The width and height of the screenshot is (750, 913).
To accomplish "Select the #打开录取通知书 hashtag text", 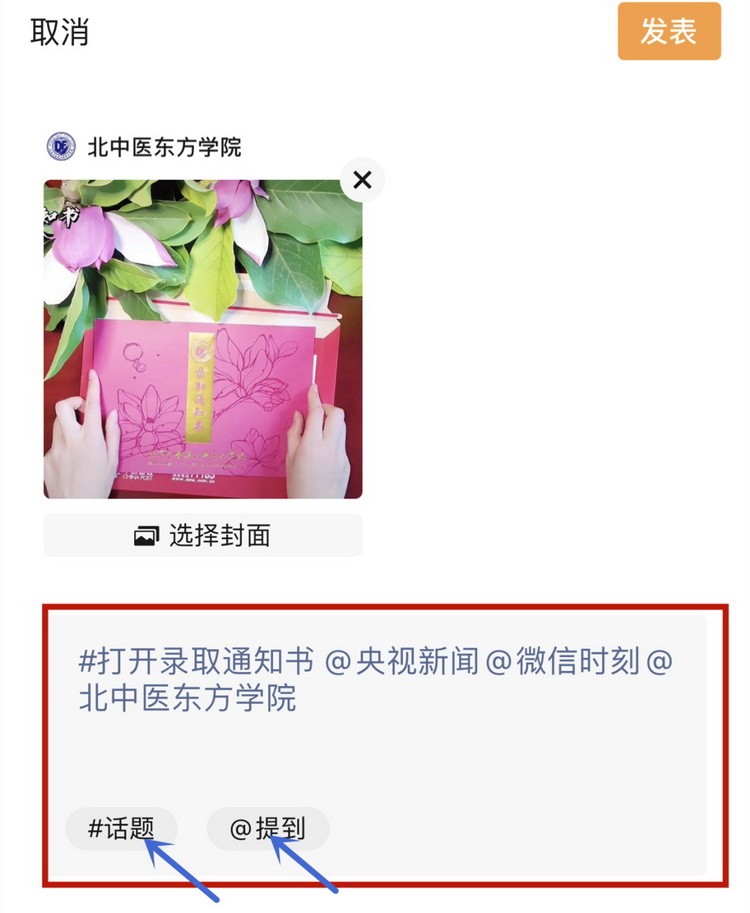I will point(196,660).
